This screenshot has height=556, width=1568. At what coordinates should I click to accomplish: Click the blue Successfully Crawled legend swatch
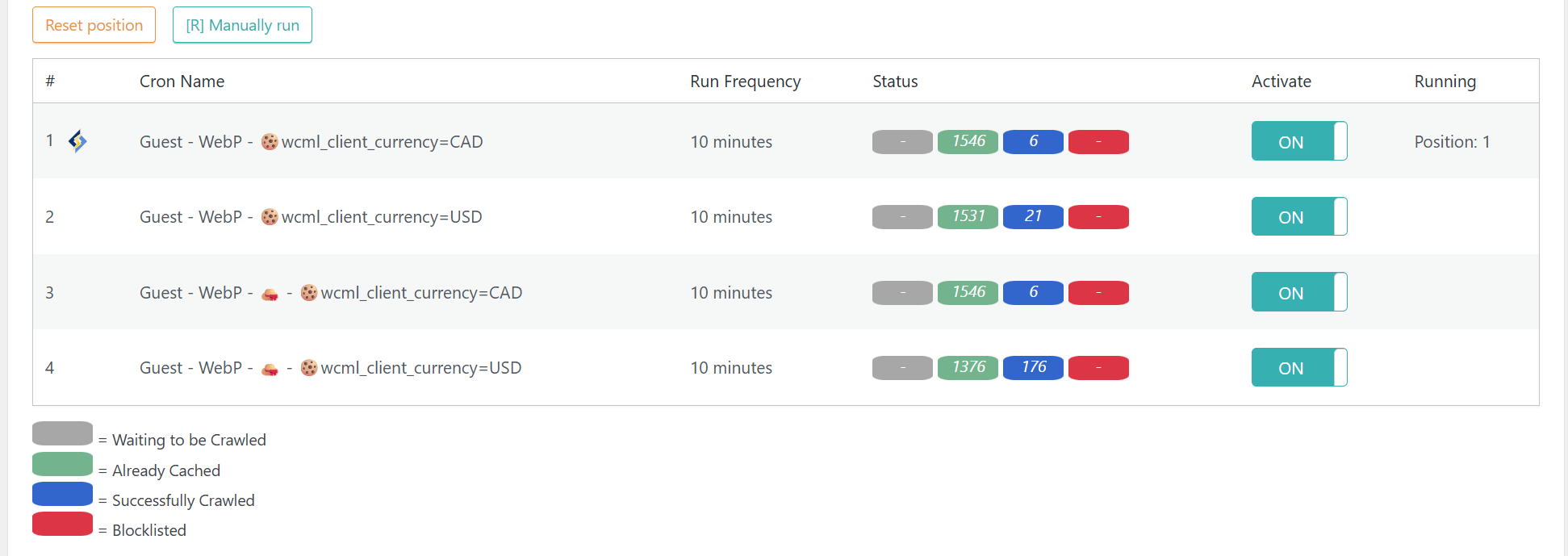tap(62, 494)
